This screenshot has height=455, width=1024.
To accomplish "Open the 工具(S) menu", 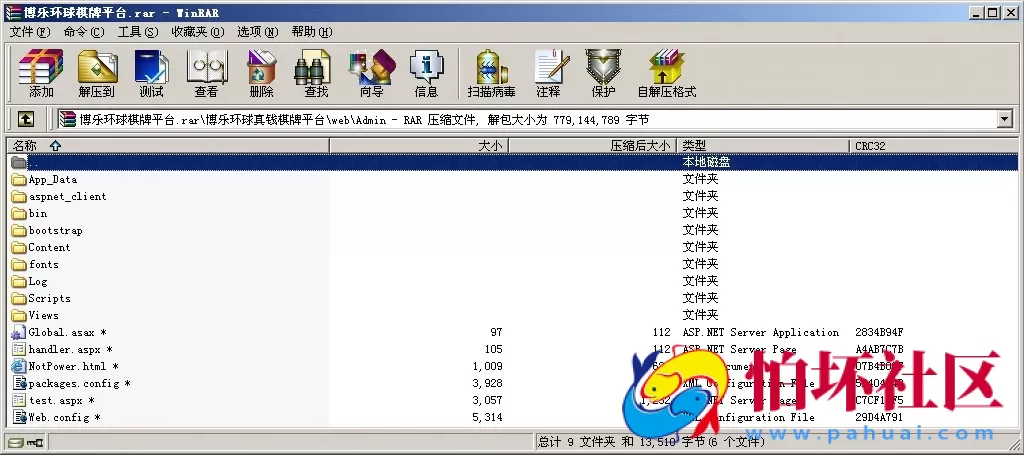I will click(138, 32).
